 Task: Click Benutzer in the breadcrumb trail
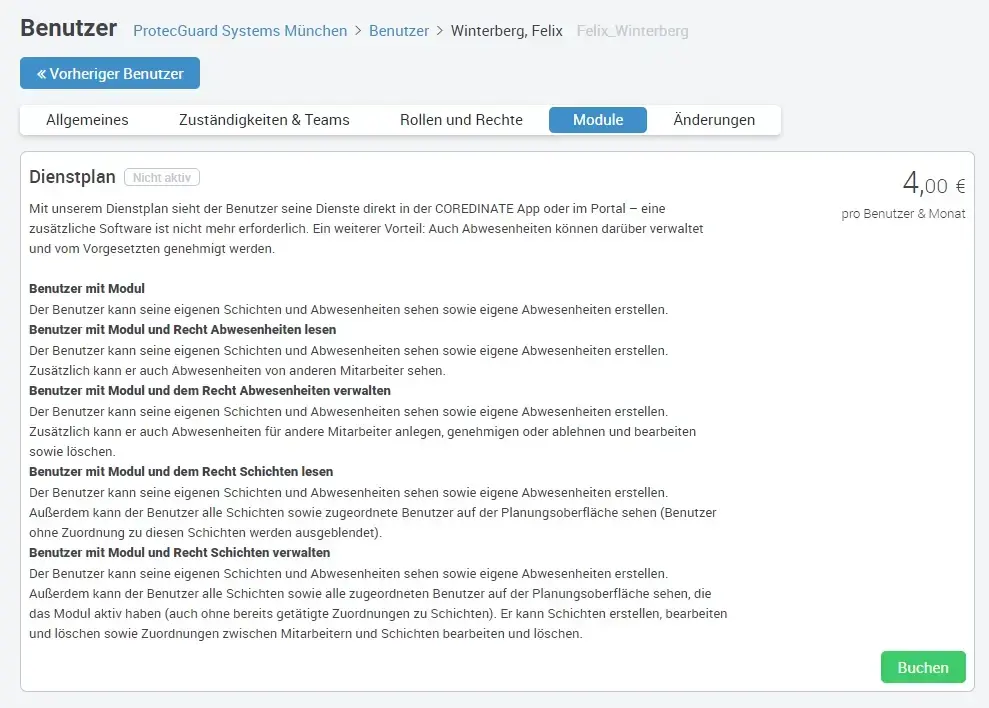click(x=399, y=31)
